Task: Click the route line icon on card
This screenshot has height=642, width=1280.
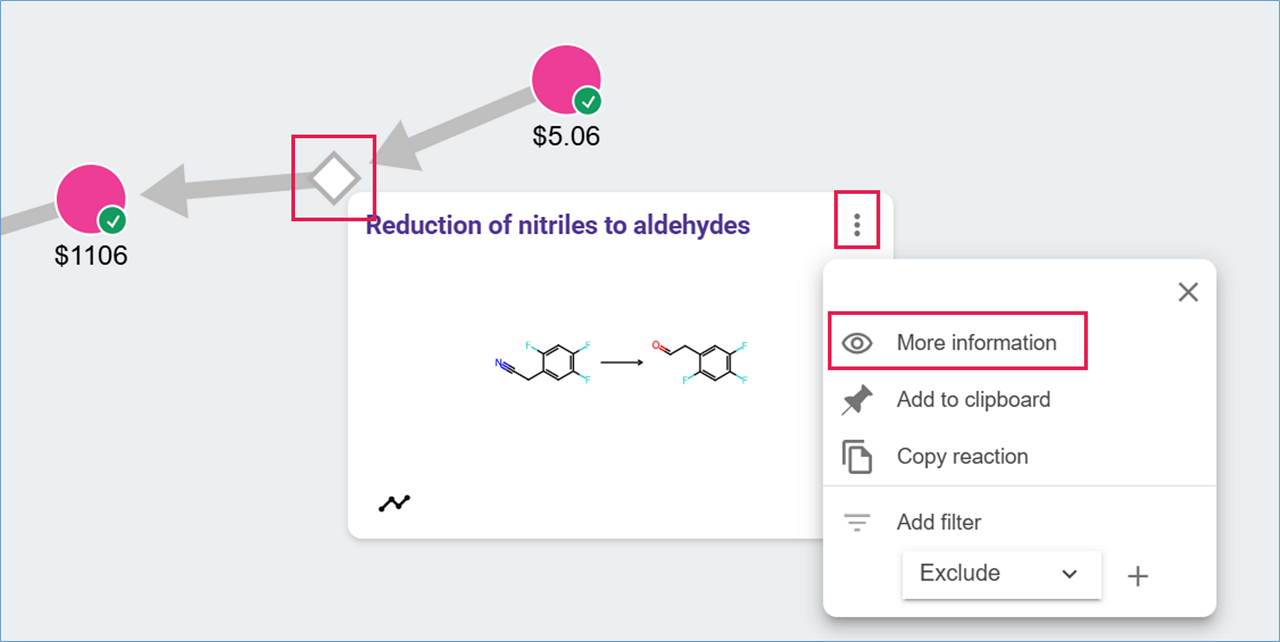Action: click(394, 503)
